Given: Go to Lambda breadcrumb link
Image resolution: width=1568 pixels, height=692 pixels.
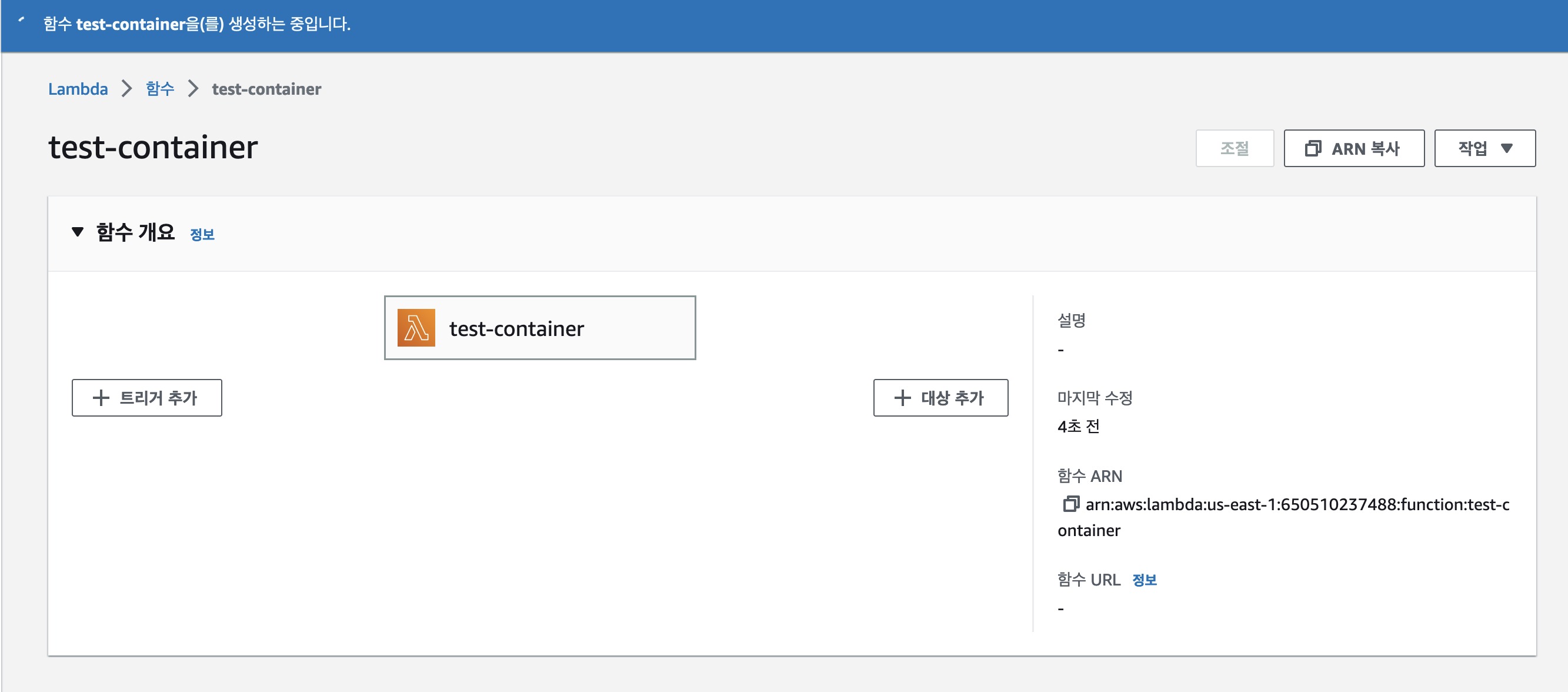Looking at the screenshot, I should [x=78, y=89].
